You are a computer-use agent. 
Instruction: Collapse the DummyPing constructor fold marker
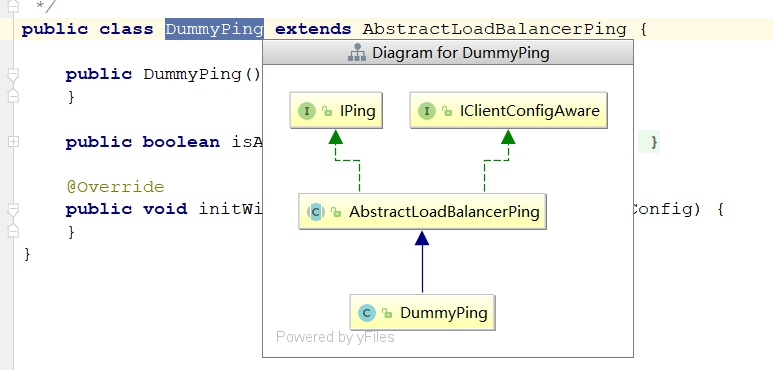click(x=13, y=74)
